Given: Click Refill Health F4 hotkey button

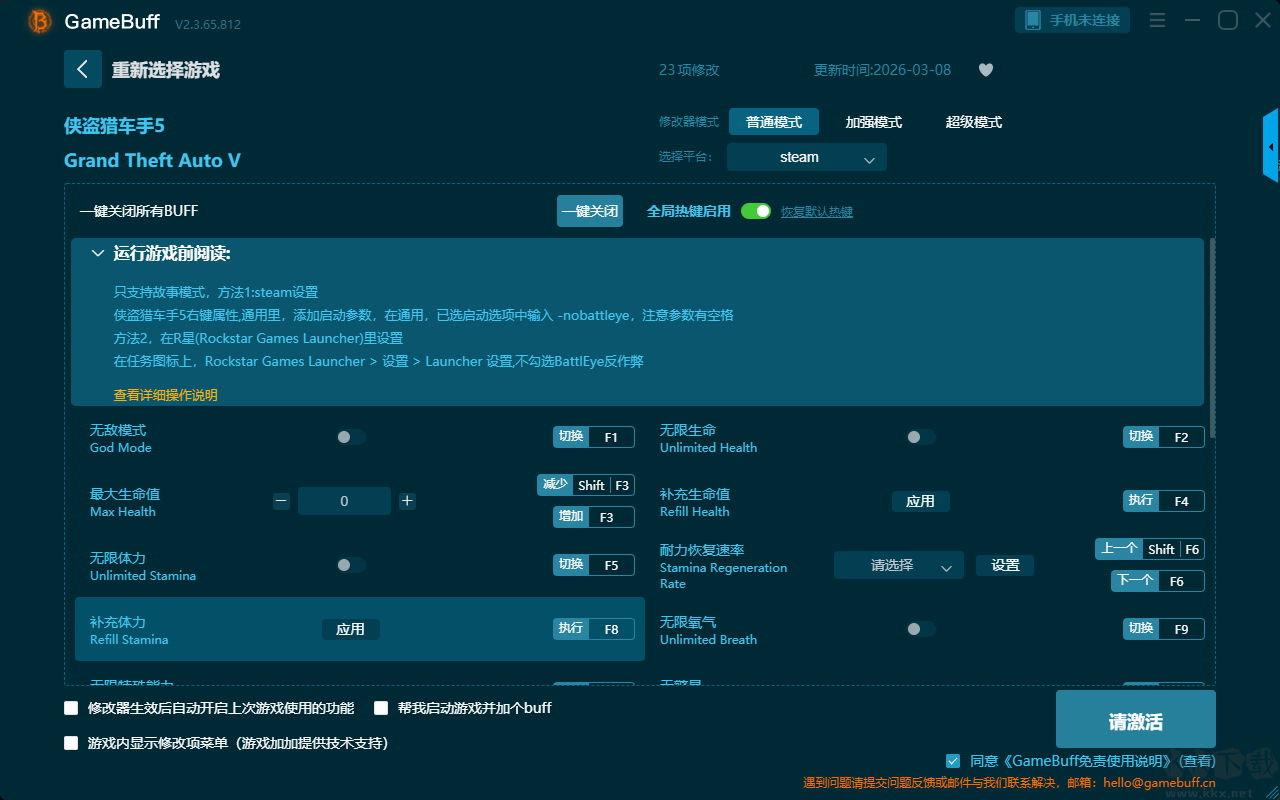Looking at the screenshot, I should point(1164,501).
